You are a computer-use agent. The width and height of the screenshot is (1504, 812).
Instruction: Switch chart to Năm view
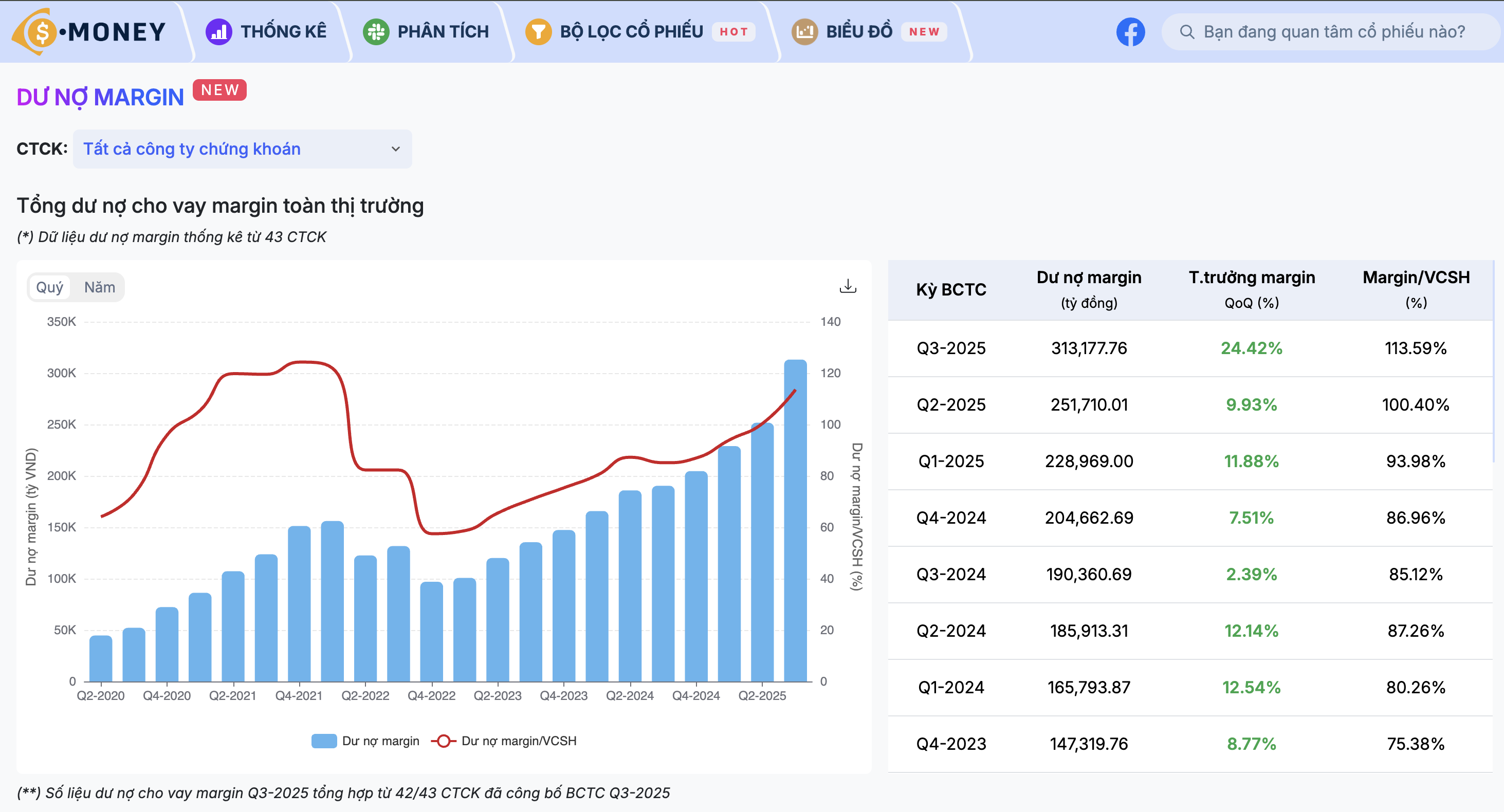tap(99, 287)
